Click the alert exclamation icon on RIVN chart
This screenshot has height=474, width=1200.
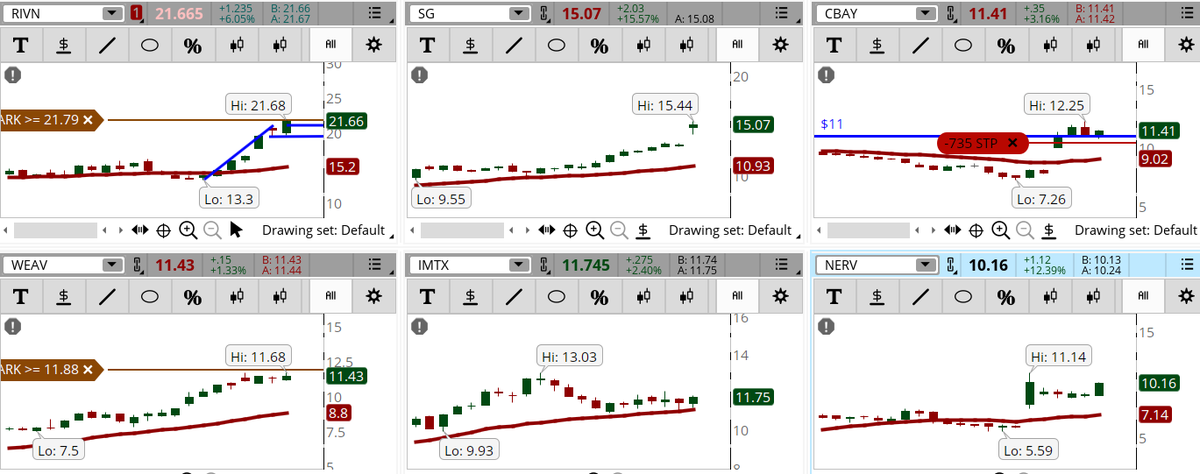point(15,75)
